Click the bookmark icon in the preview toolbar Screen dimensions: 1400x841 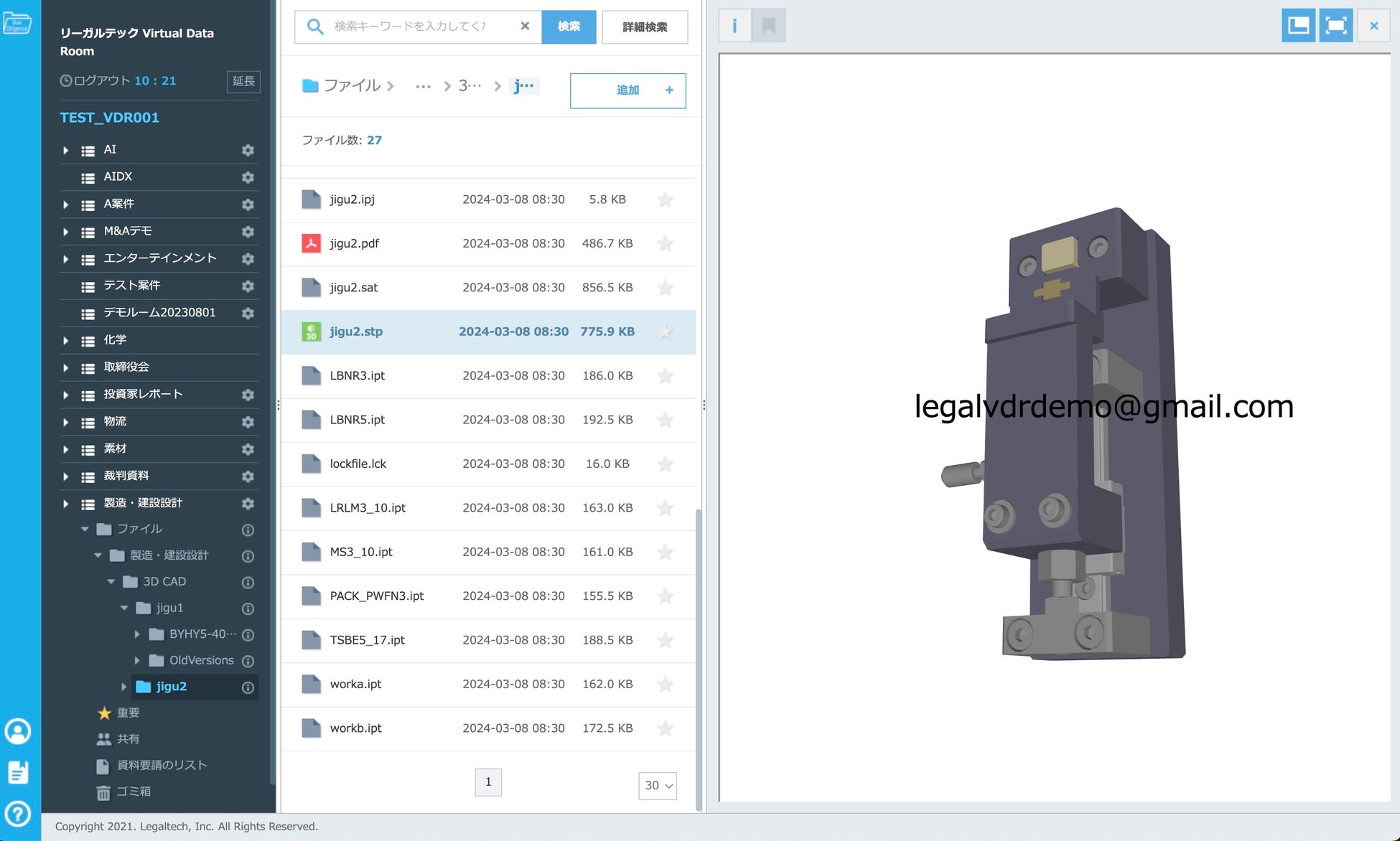pyautogui.click(x=768, y=27)
